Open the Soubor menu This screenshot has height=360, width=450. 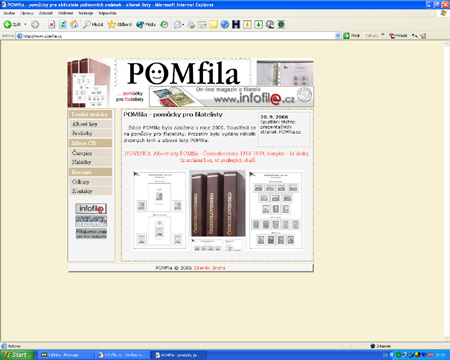pos(9,13)
